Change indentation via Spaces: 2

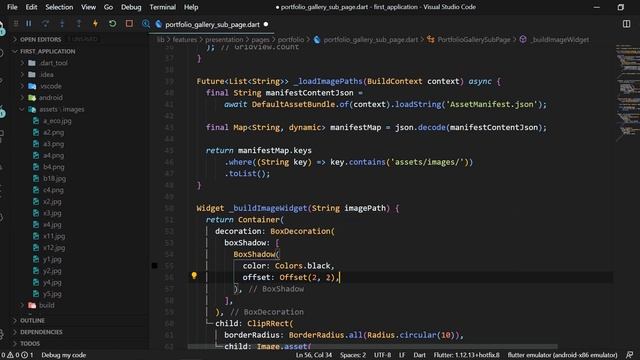click(353, 355)
